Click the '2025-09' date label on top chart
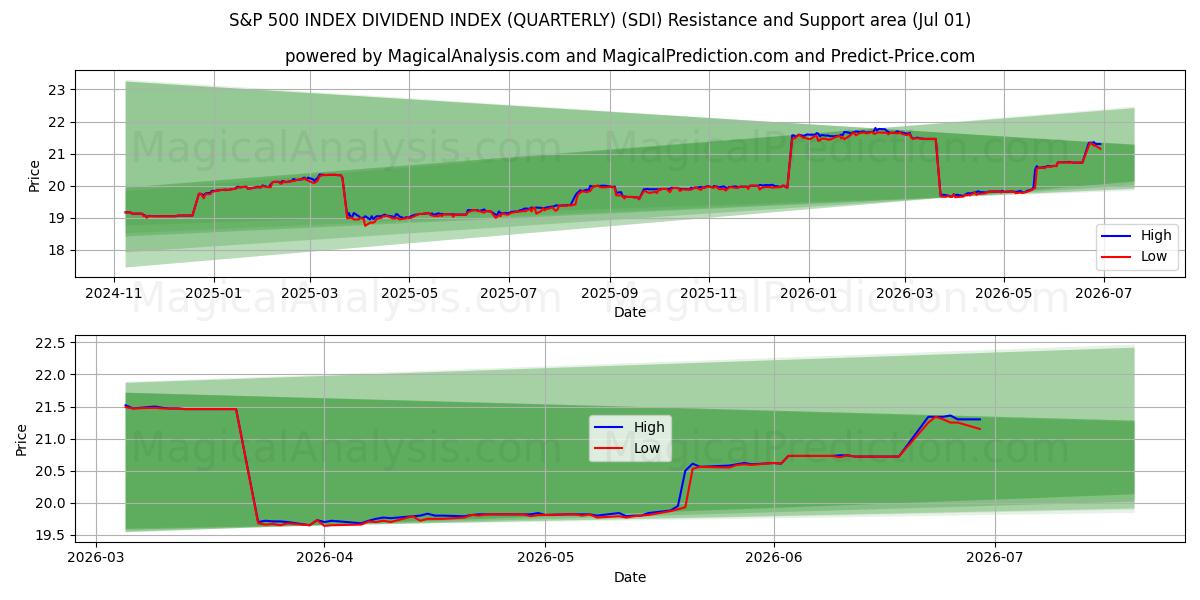The width and height of the screenshot is (1200, 600). (x=610, y=294)
